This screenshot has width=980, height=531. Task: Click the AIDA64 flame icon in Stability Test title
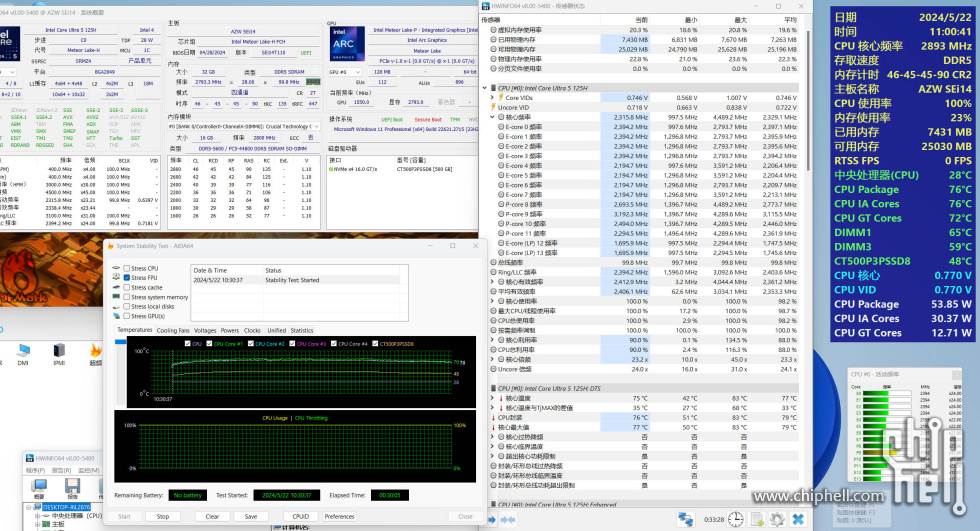click(111, 246)
